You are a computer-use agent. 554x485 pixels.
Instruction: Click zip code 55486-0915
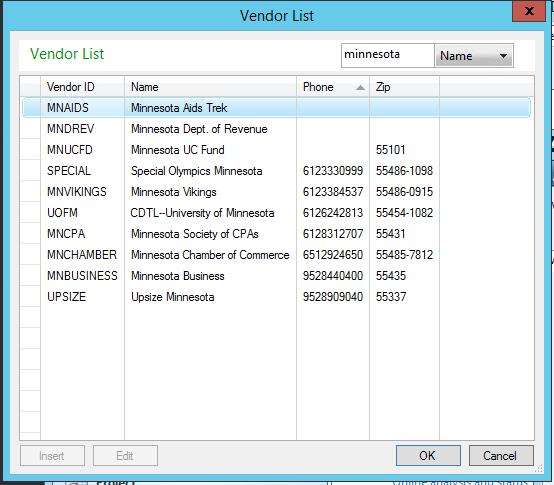(404, 192)
